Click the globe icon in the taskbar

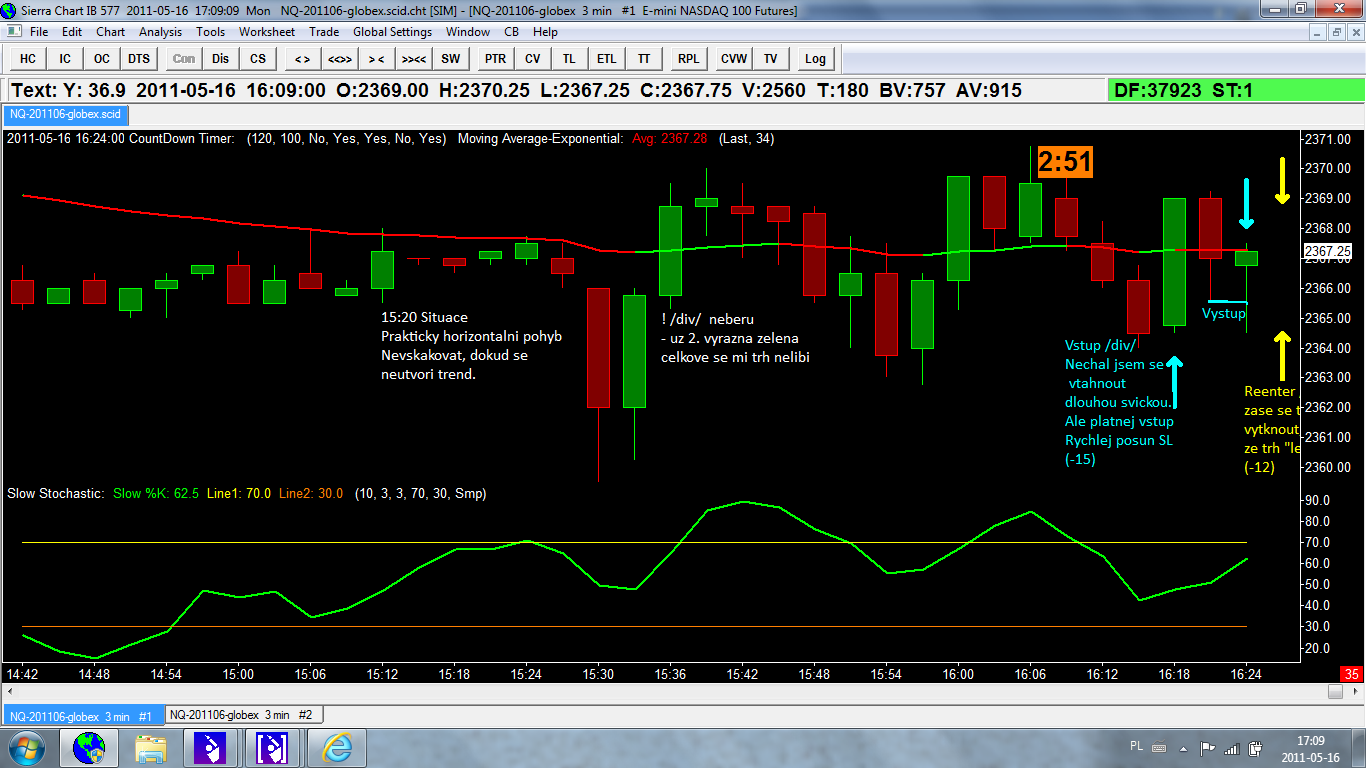(x=89, y=748)
